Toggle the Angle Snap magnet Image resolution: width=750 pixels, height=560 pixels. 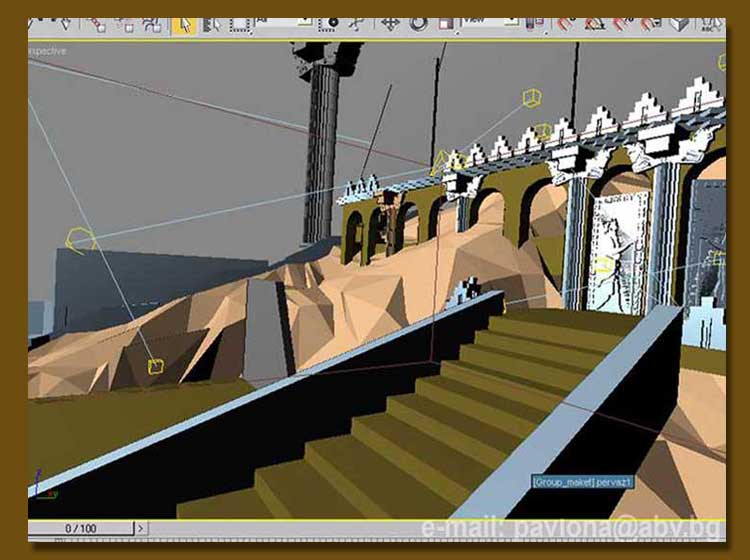[x=594, y=24]
